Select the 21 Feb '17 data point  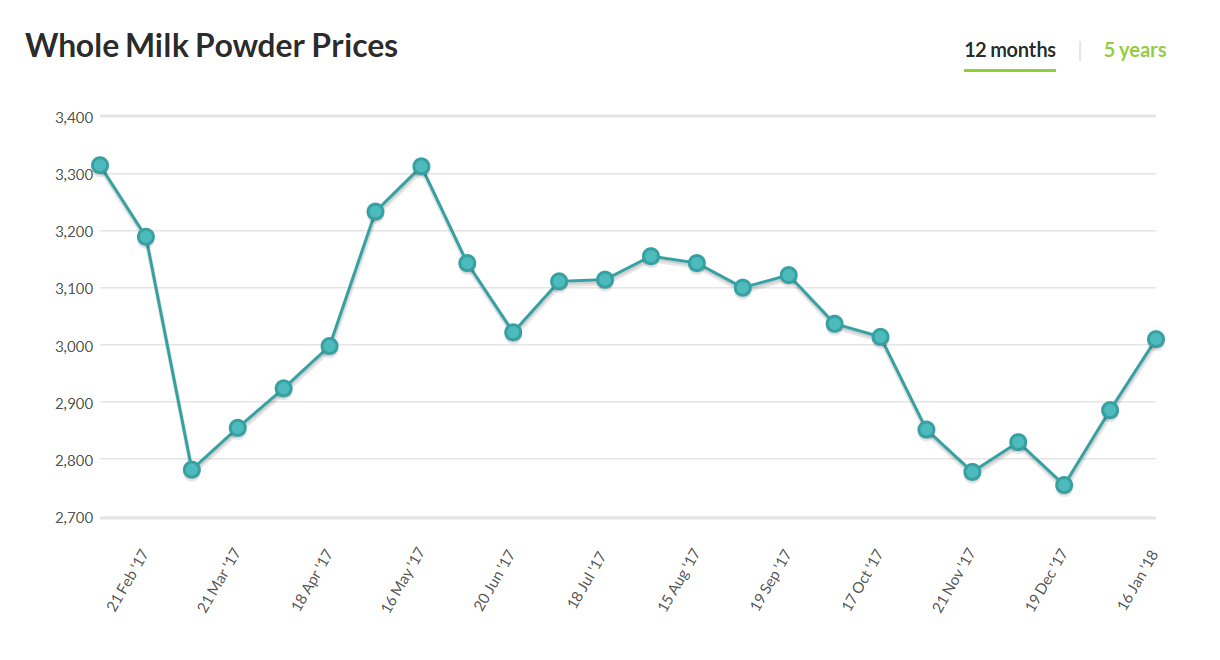(x=146, y=237)
